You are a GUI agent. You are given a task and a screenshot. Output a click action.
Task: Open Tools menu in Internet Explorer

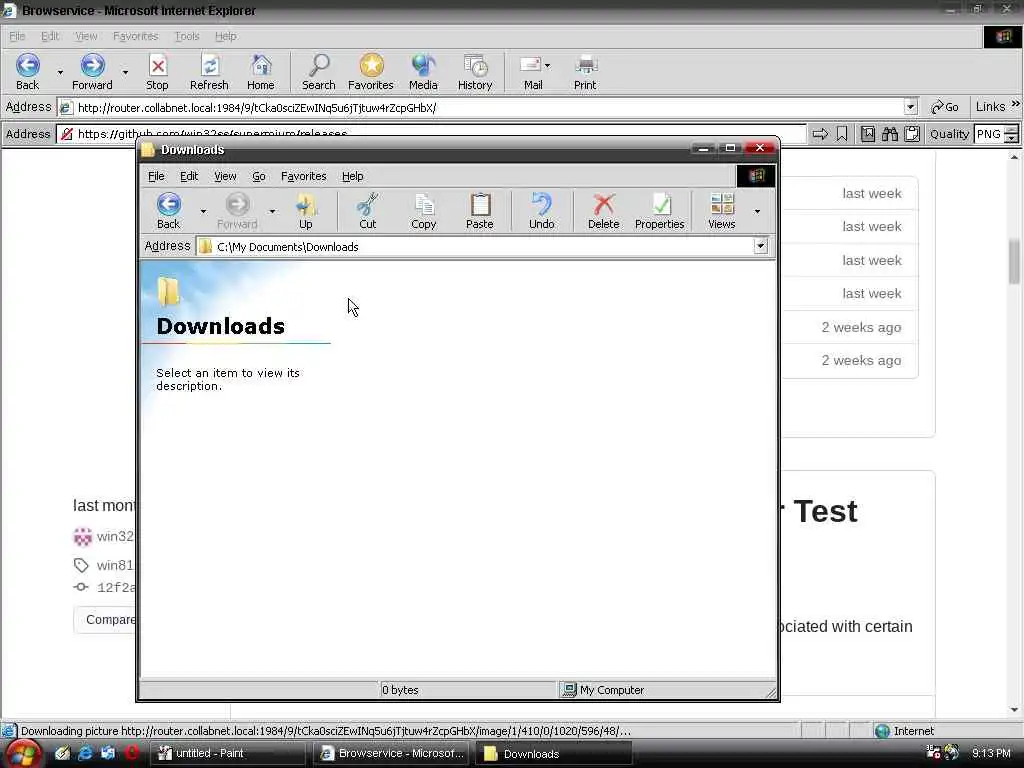[x=187, y=36]
